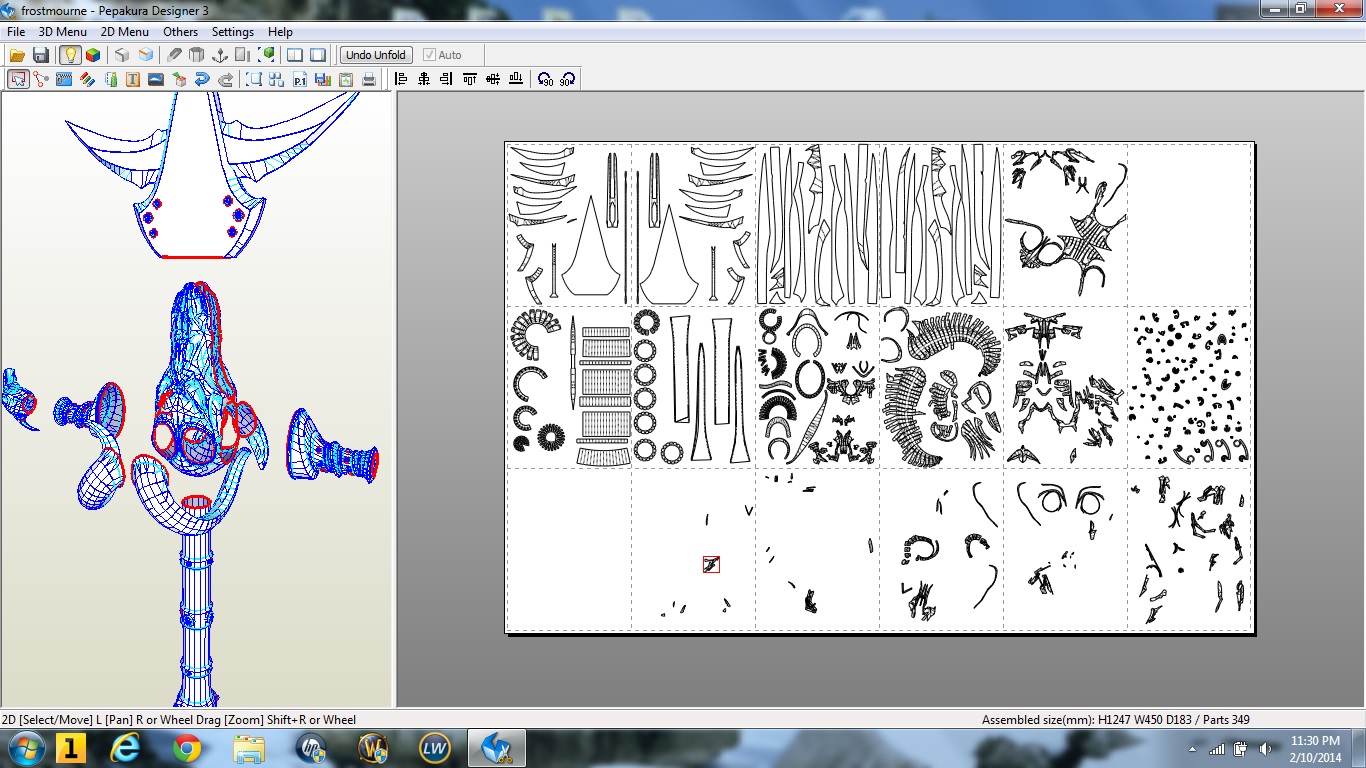Click the recycle page icon
The height and width of the screenshot is (768, 1366).
346,79
